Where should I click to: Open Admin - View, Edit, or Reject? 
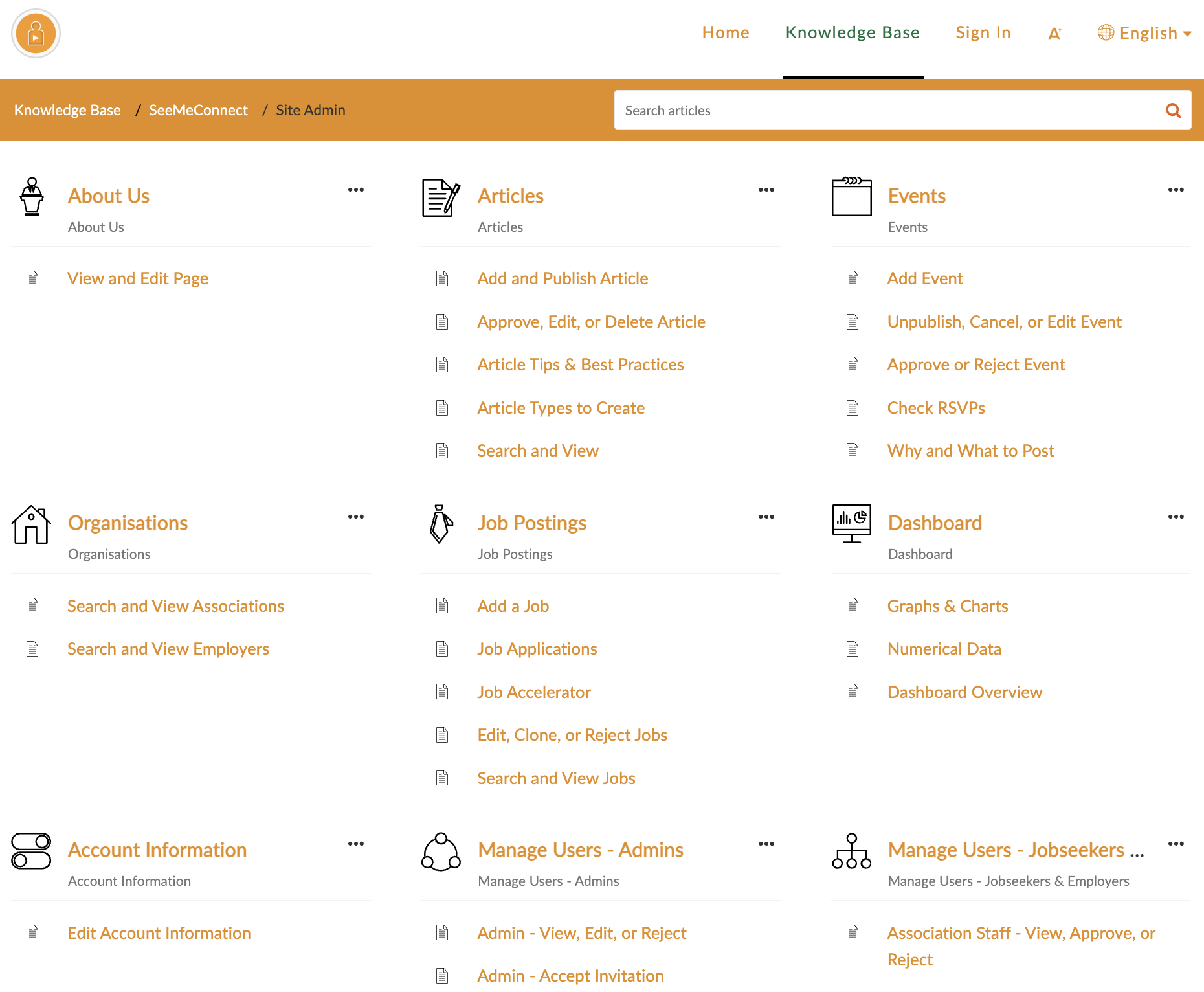(x=582, y=933)
